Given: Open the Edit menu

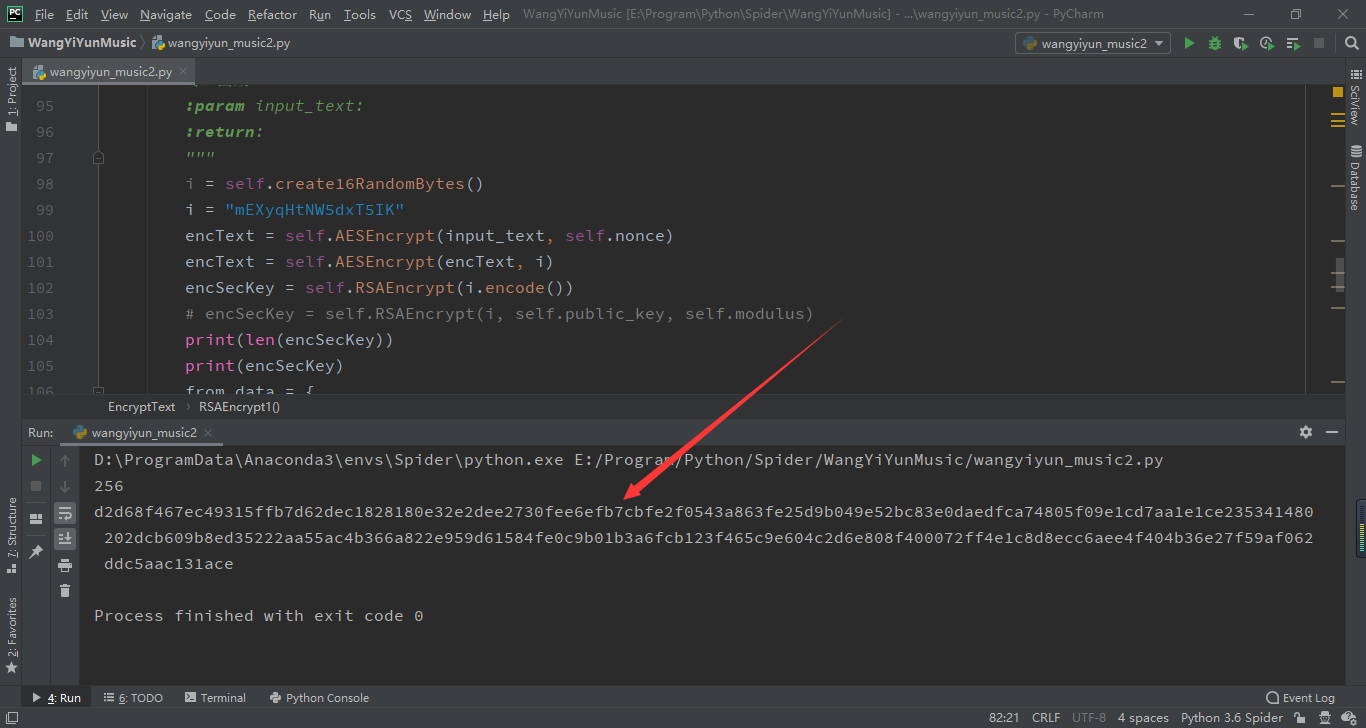Looking at the screenshot, I should coord(77,14).
